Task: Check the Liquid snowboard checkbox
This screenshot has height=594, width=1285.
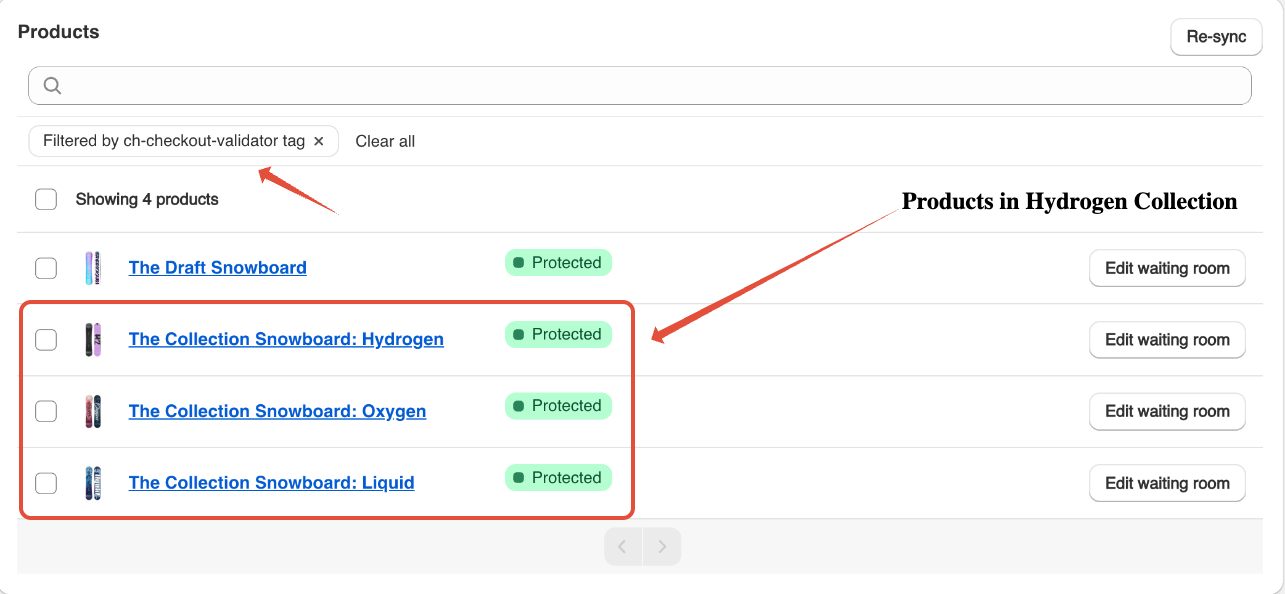Action: tap(46, 483)
